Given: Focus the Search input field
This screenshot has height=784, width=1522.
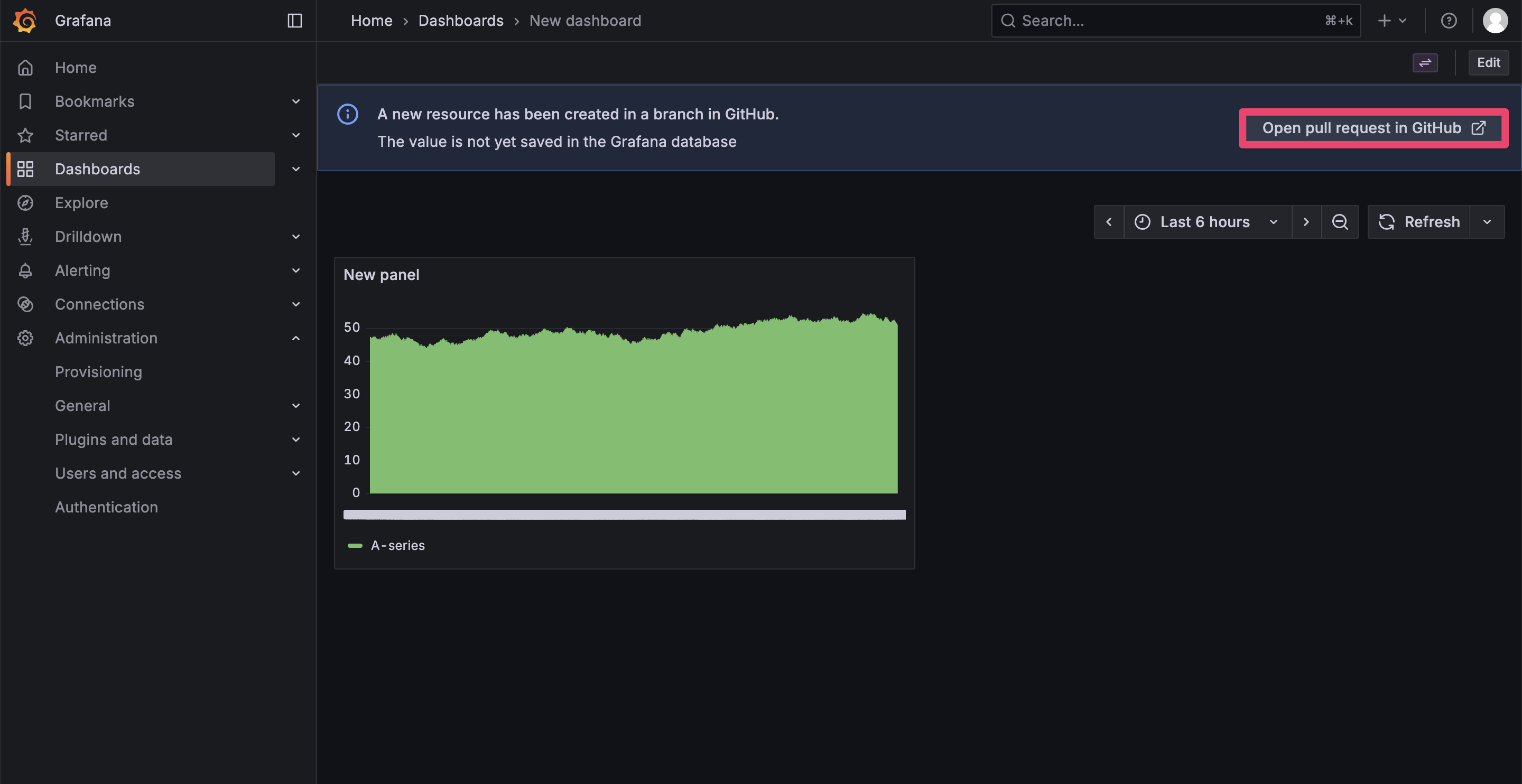Looking at the screenshot, I should point(1176,21).
